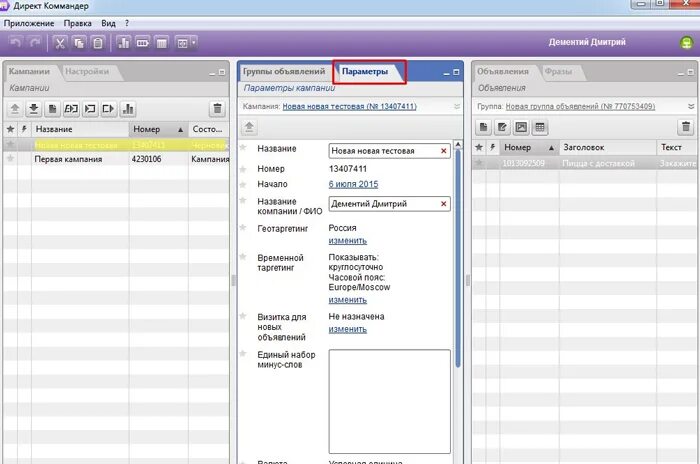The image size is (700, 464).
Task: Open the Приложение menu
Action: tap(29, 23)
